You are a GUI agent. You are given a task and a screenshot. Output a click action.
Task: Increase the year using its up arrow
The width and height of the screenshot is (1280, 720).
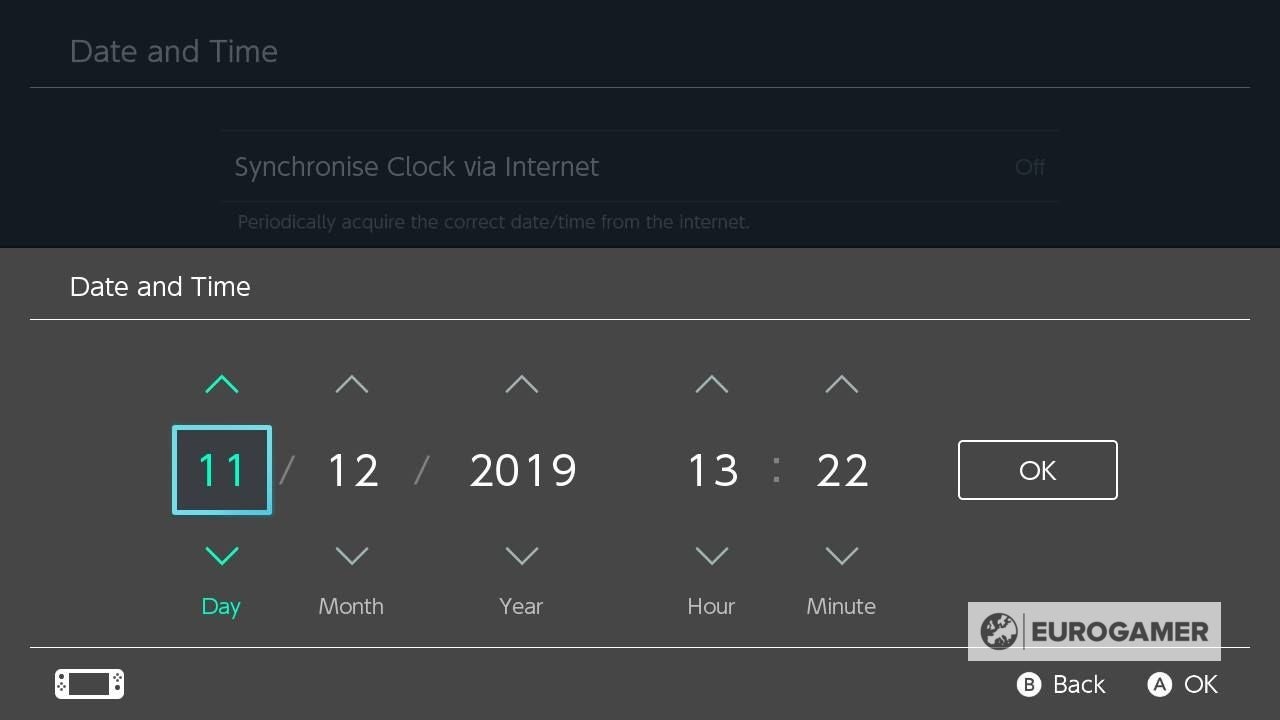(x=522, y=385)
